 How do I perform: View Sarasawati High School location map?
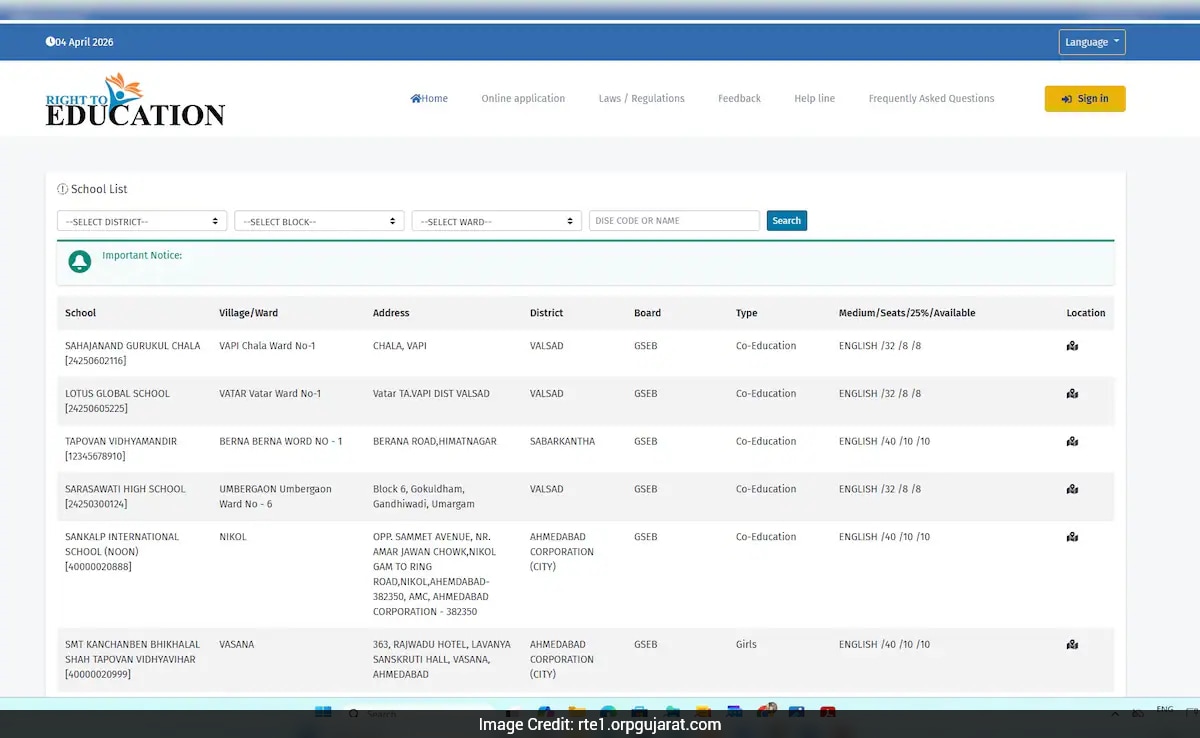(x=1072, y=490)
